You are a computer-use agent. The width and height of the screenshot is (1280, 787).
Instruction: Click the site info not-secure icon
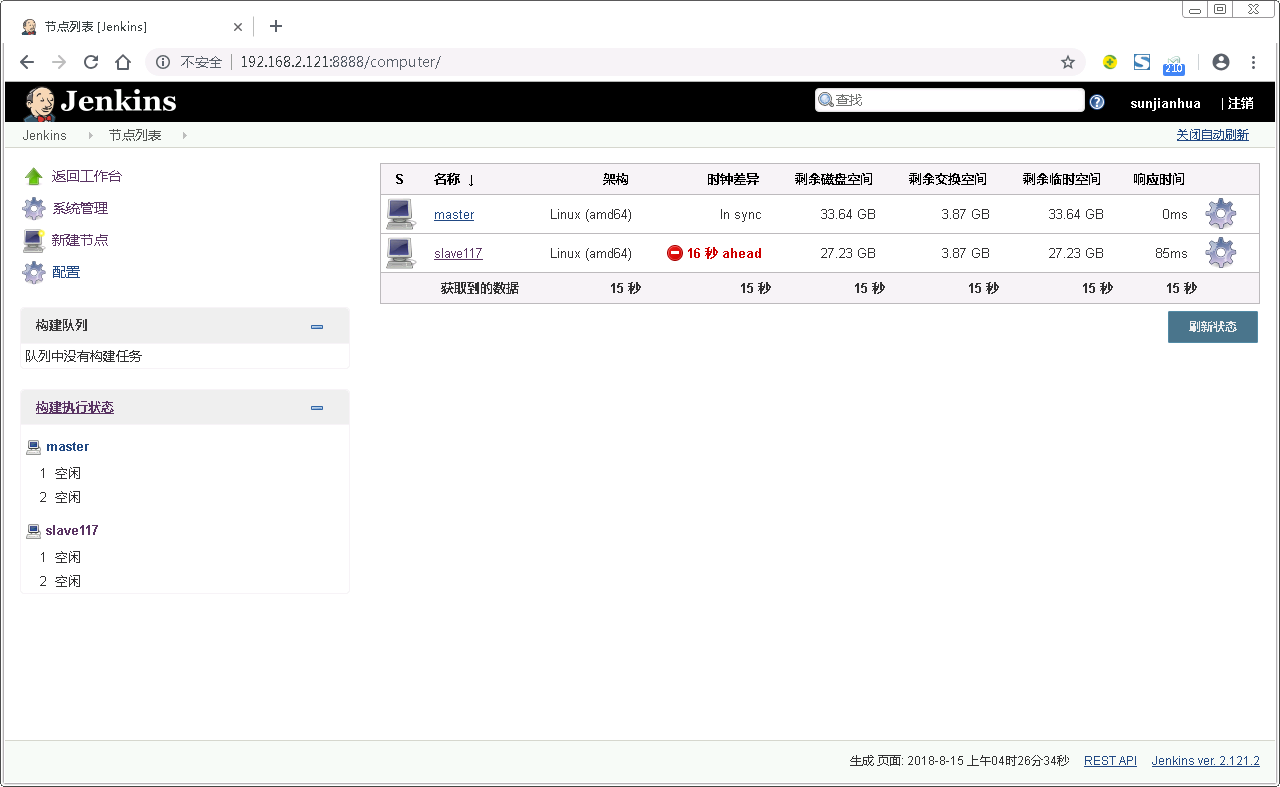pos(164,62)
